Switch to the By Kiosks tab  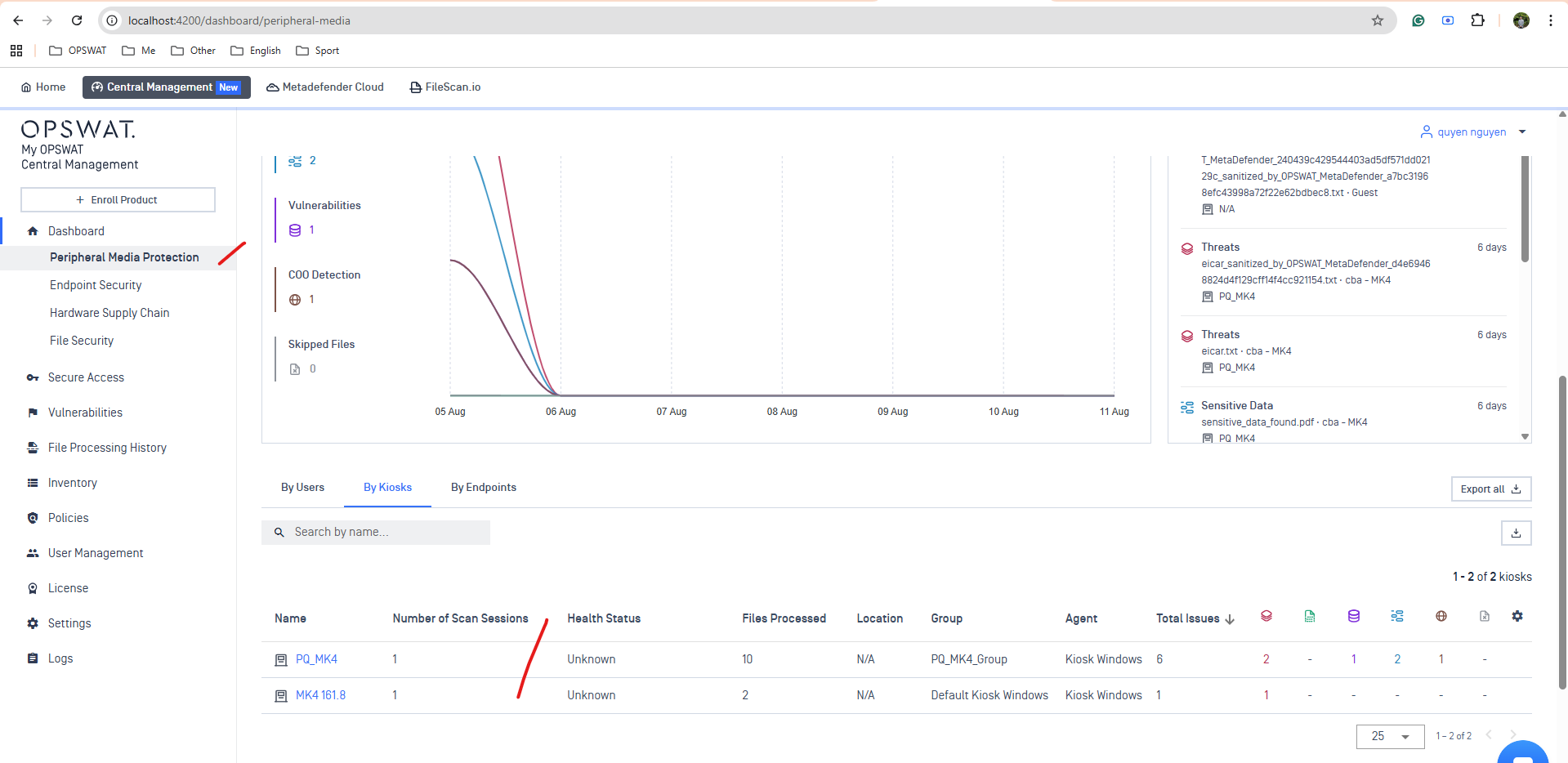pyautogui.click(x=387, y=488)
